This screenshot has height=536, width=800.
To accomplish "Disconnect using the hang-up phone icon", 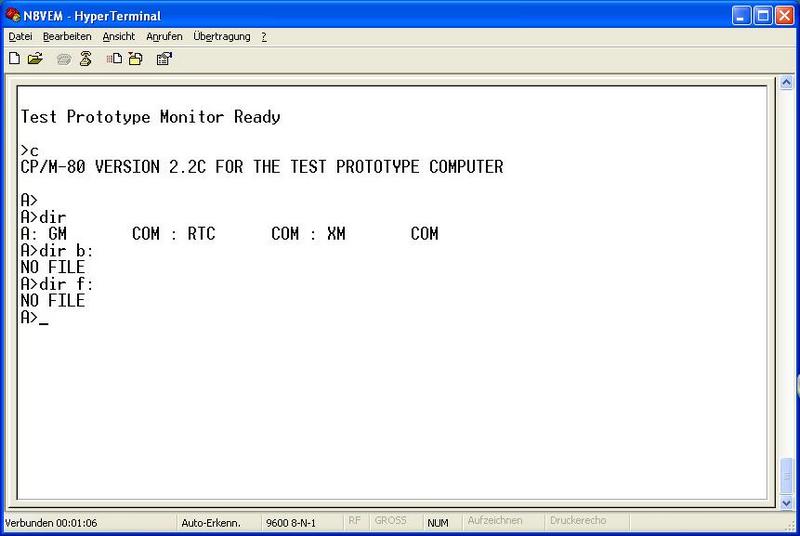I will click(x=86, y=59).
